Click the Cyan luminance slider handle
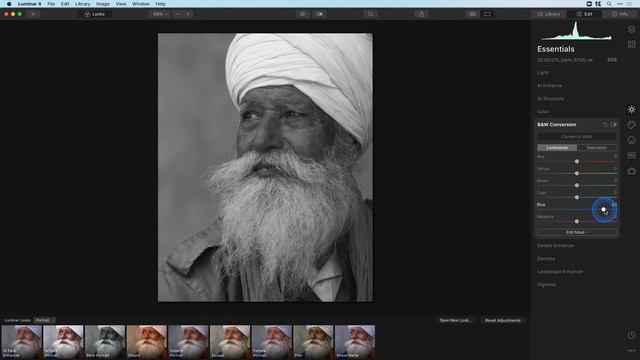The width and height of the screenshot is (640, 360). pyautogui.click(x=577, y=197)
